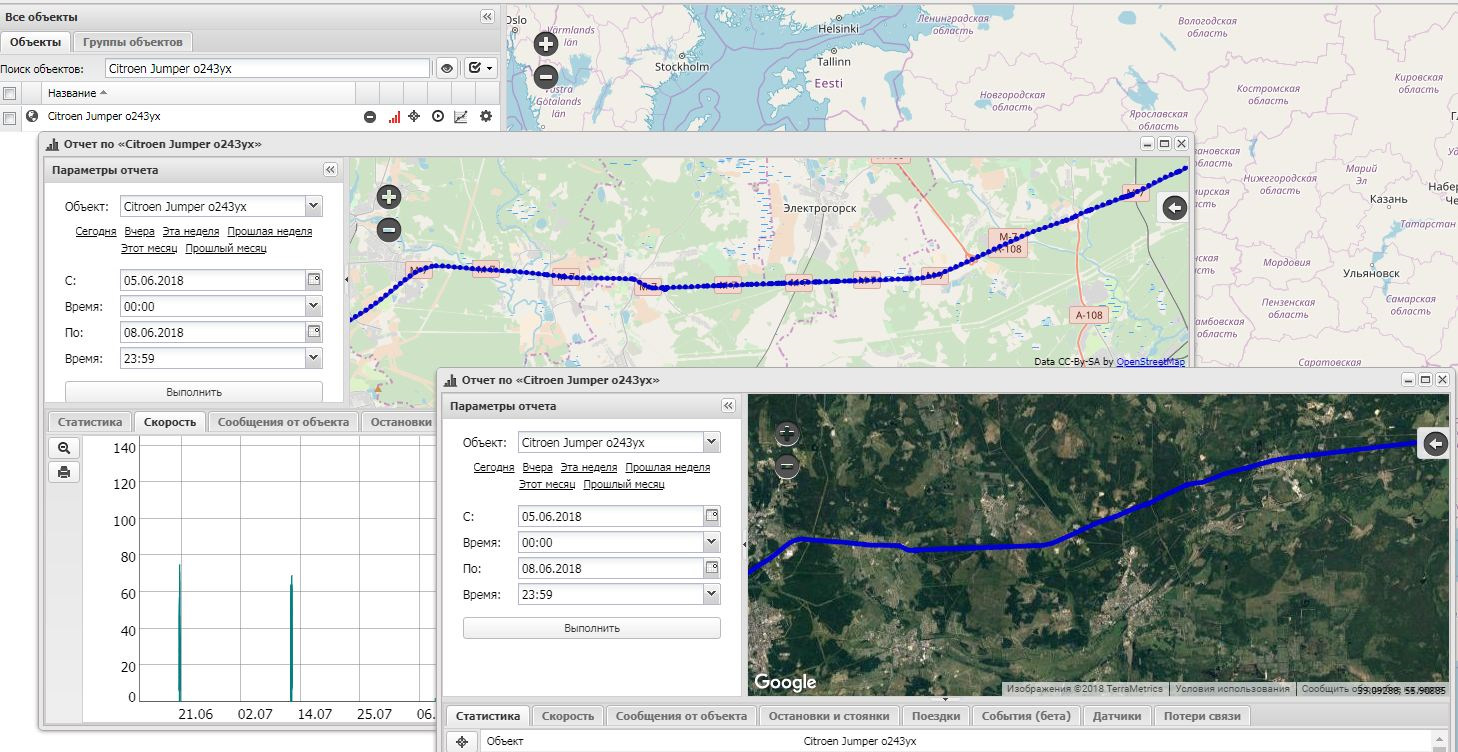
Task: Open the 'Объект' combo in front report window
Action: pos(711,443)
